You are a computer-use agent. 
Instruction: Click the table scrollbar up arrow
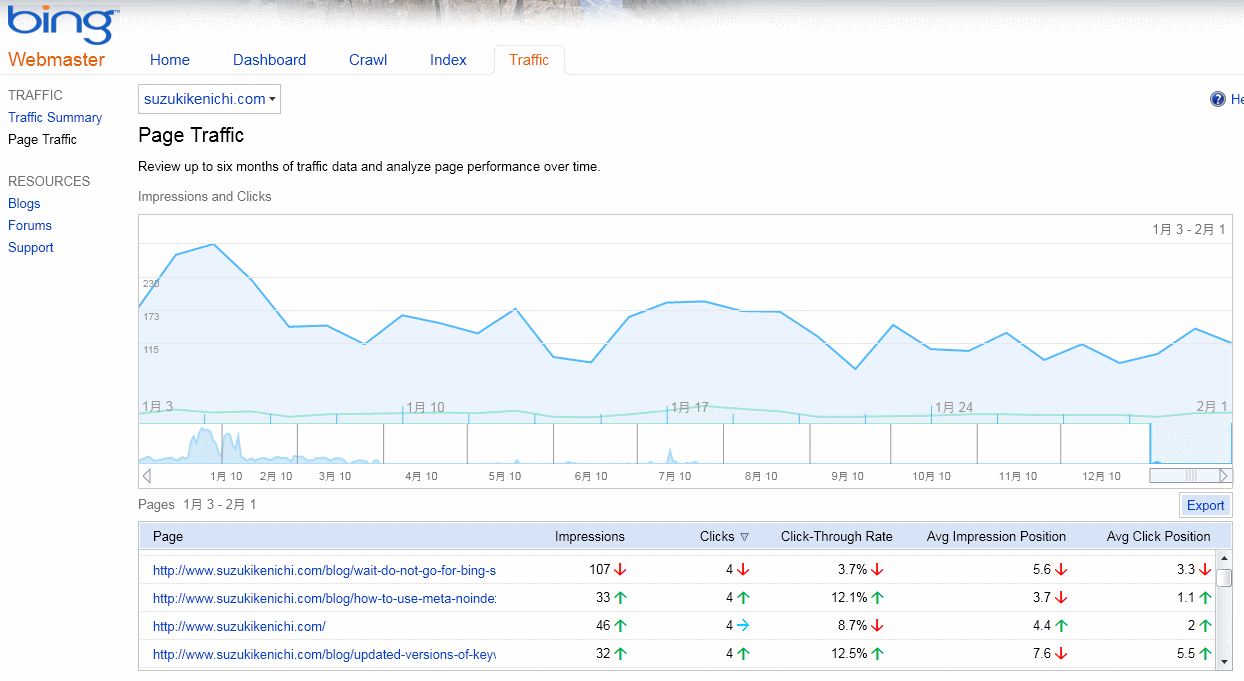(1223, 558)
